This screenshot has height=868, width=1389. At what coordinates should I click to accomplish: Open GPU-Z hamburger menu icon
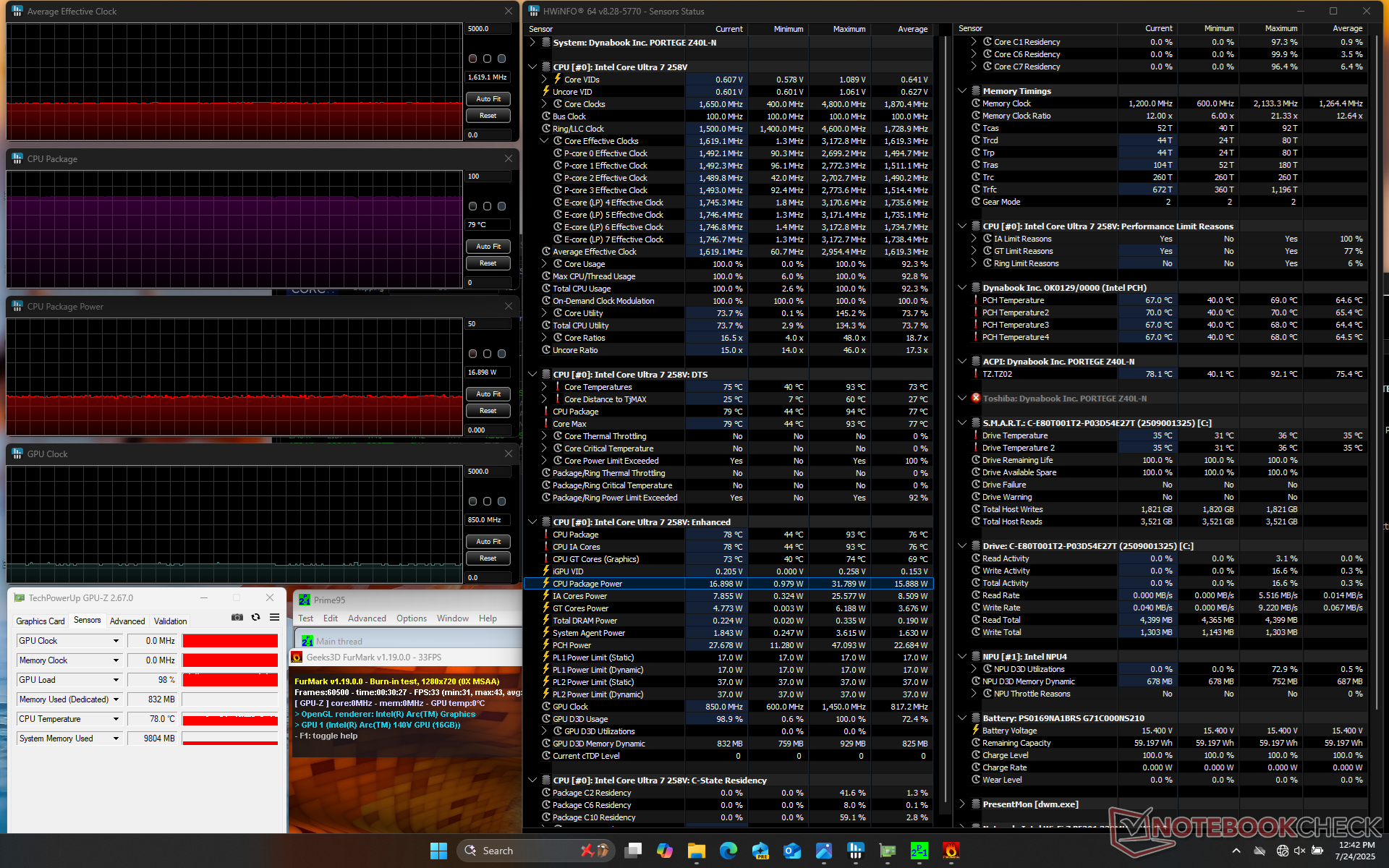click(x=274, y=617)
